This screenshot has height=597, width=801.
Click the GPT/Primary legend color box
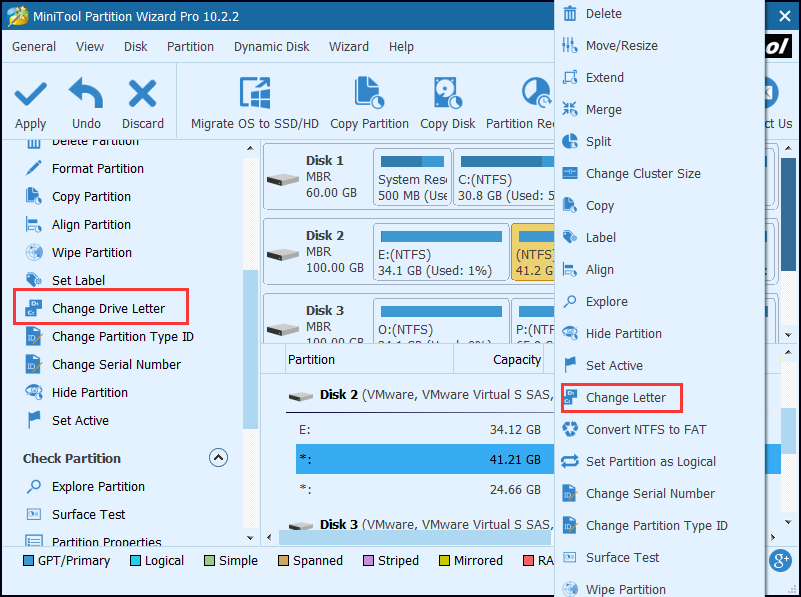coord(29,561)
